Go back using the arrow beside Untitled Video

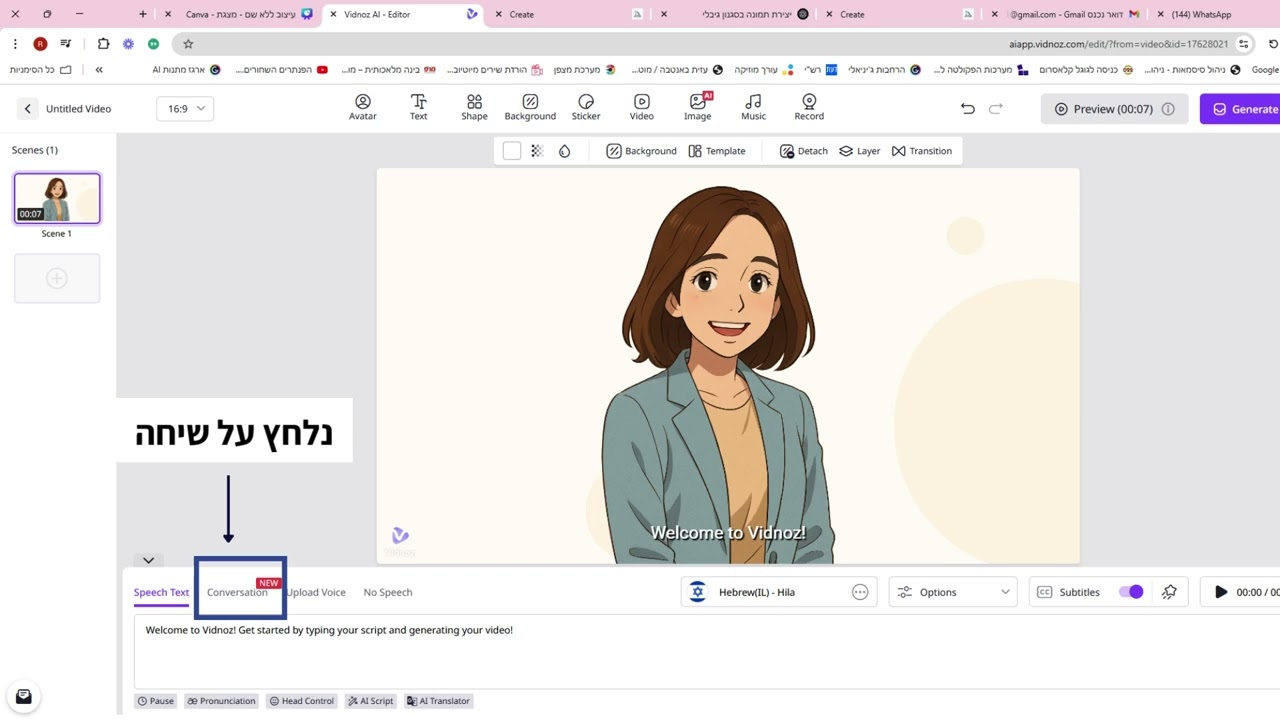pyautogui.click(x=28, y=109)
